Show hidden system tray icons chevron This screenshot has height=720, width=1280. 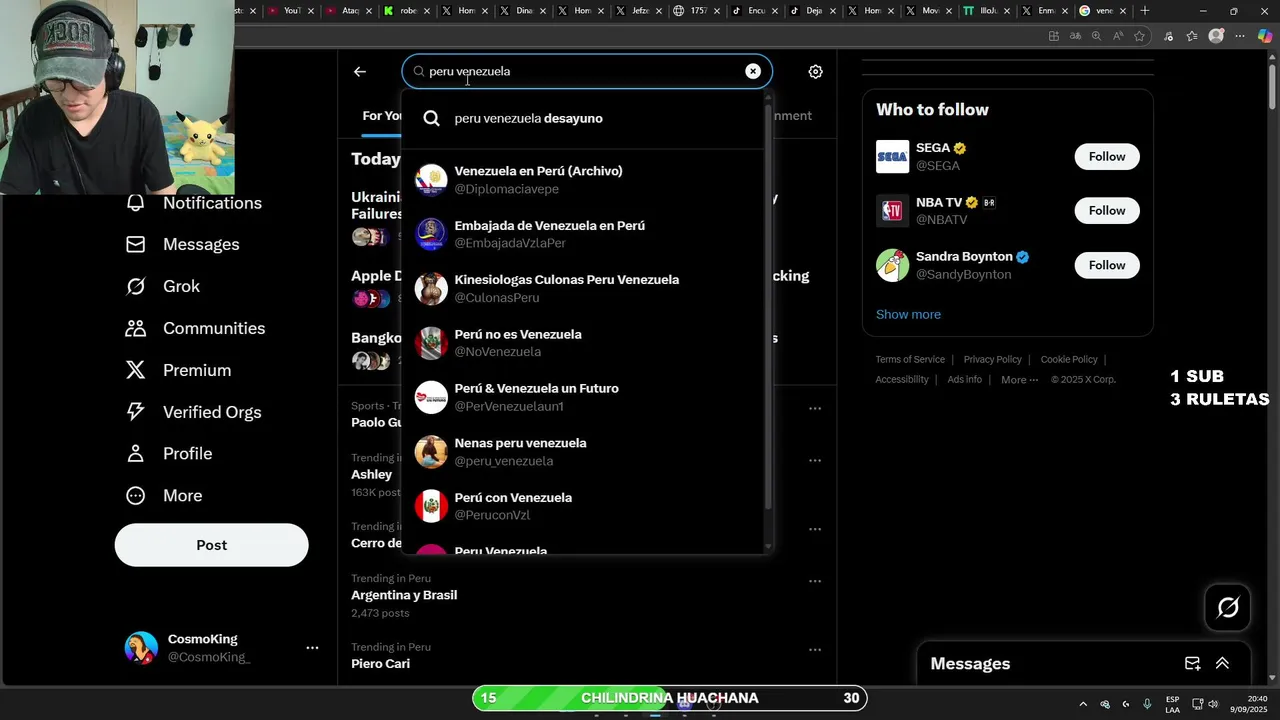click(x=1083, y=704)
